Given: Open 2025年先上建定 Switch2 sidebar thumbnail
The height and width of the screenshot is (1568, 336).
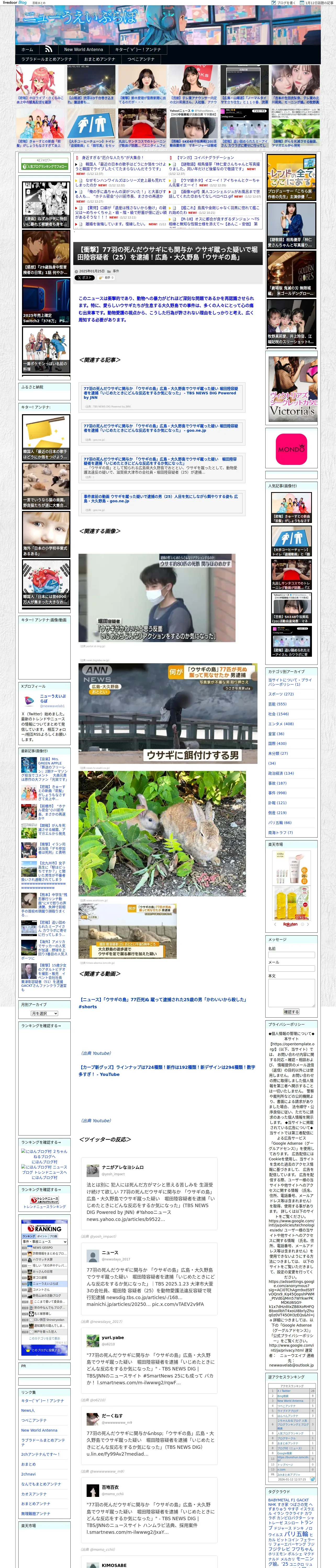Looking at the screenshot, I should point(46,301).
